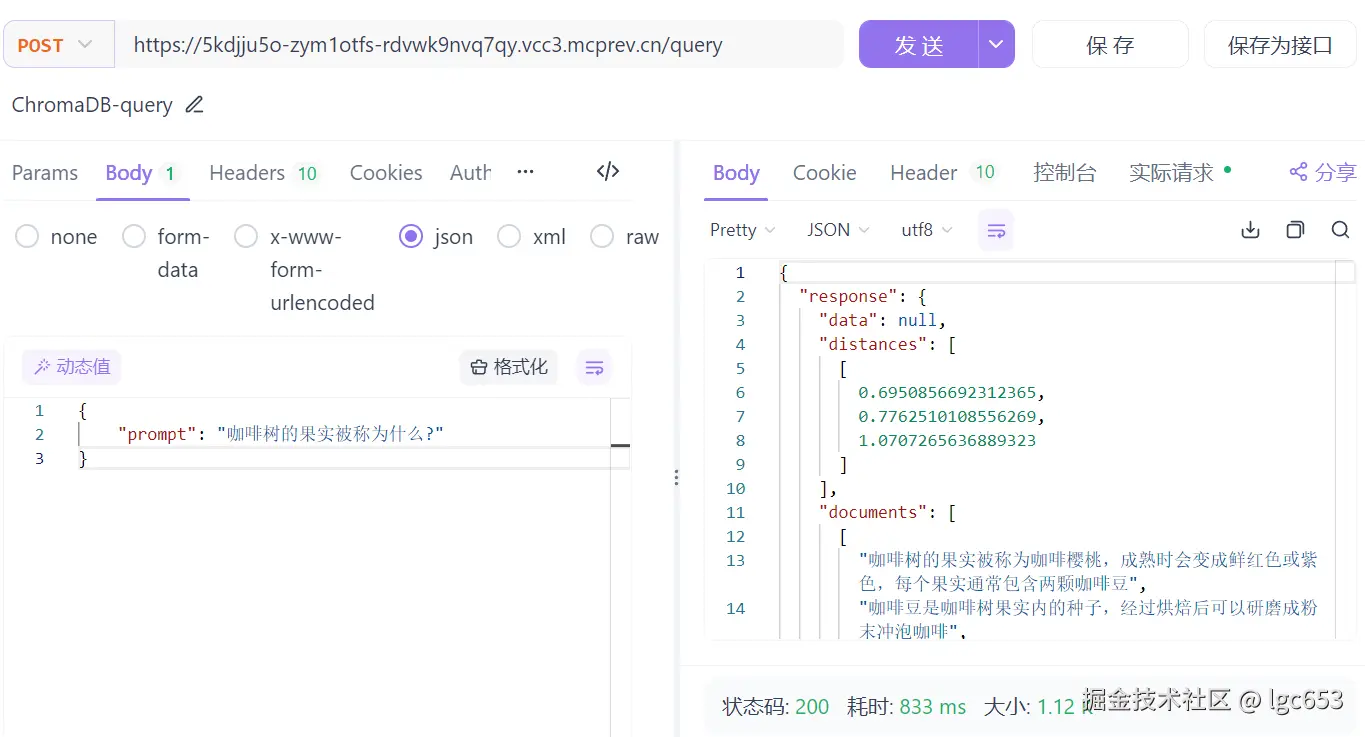Open the response Cookie tab
Screen dimensions: 1365x737
click(x=825, y=173)
